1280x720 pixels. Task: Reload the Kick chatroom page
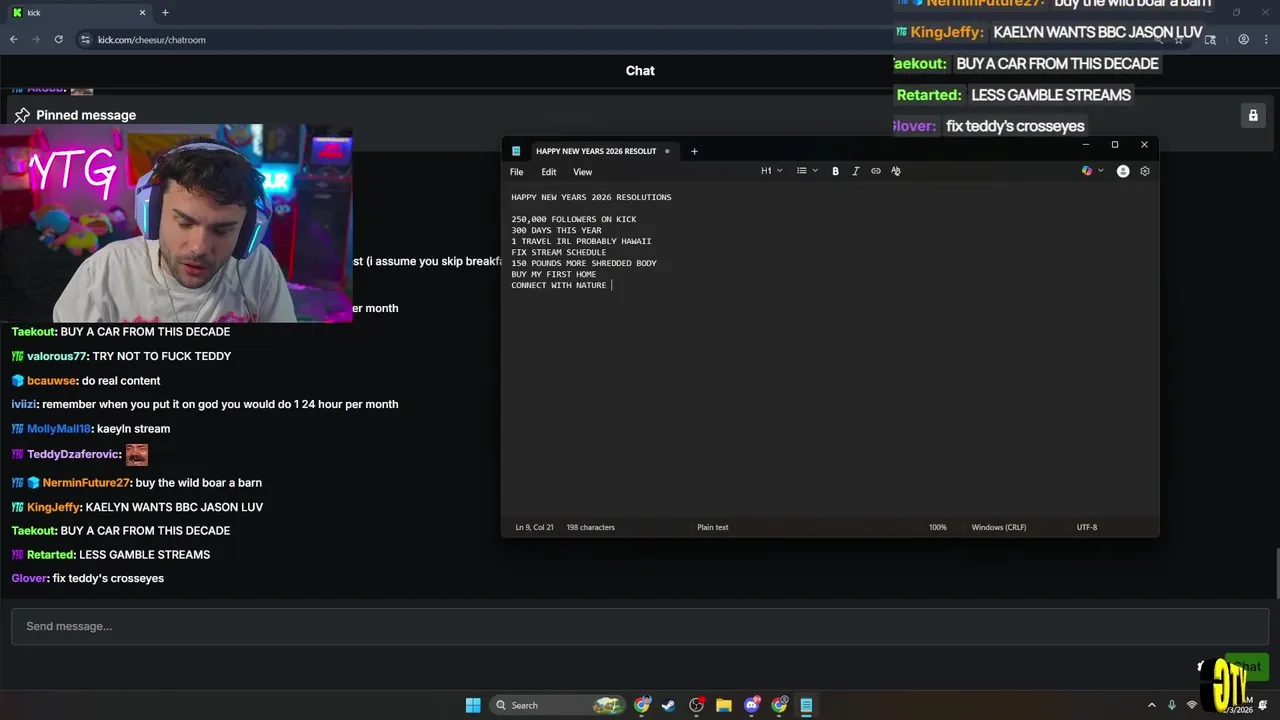click(x=59, y=40)
